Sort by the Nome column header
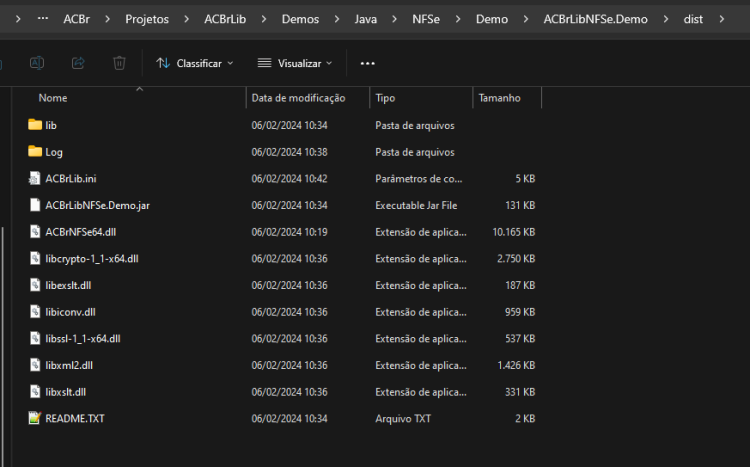This screenshot has height=467, width=750. click(53, 98)
